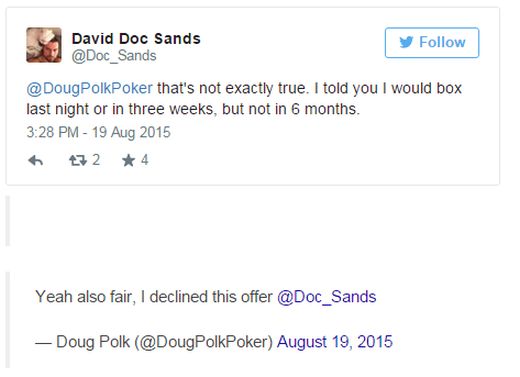This screenshot has width=520, height=377.
Task: Open @Doc_Sands mention in Doug Polk's reply
Action: coord(326,297)
